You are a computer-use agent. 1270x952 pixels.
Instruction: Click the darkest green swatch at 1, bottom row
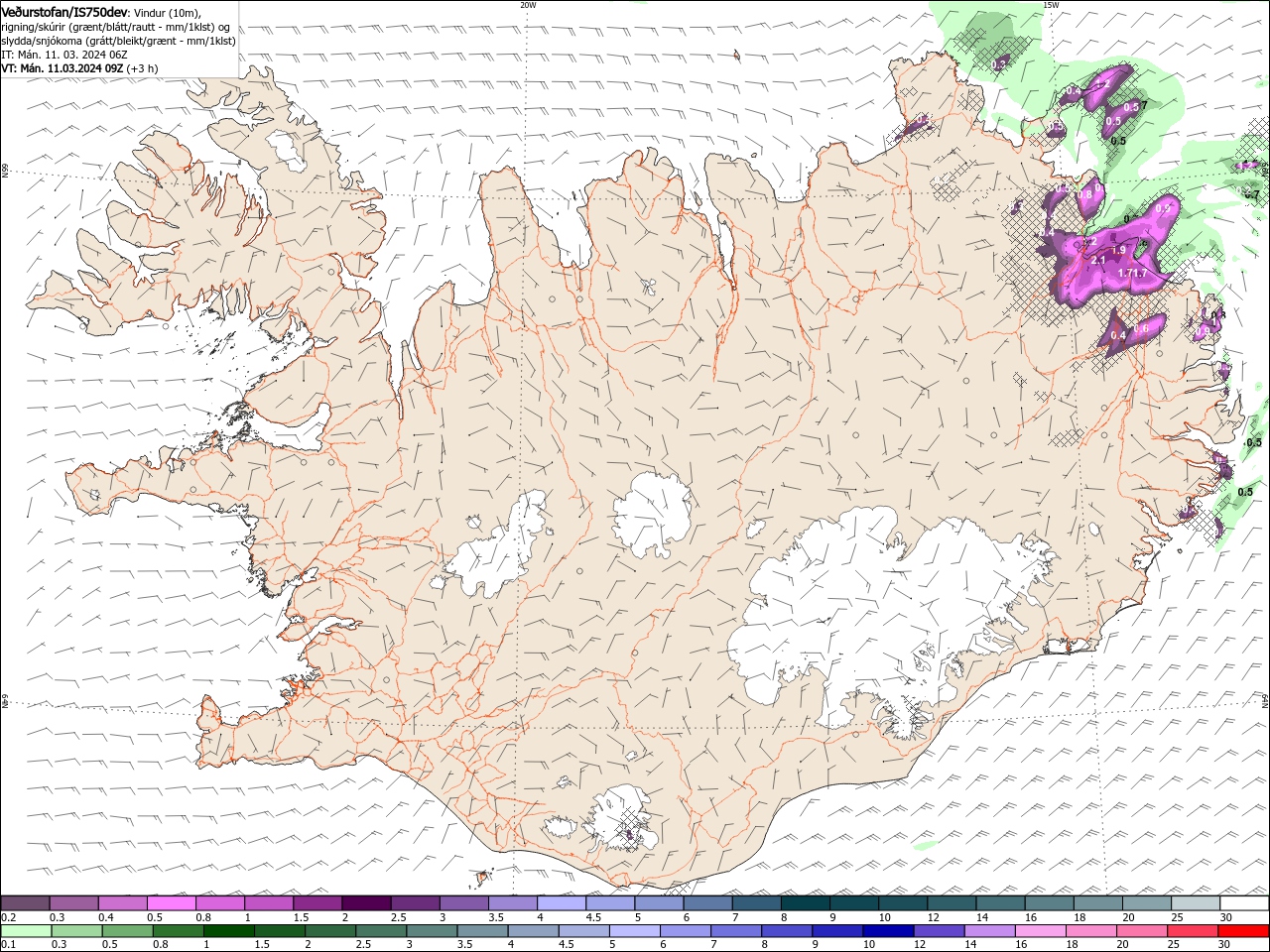(x=230, y=931)
